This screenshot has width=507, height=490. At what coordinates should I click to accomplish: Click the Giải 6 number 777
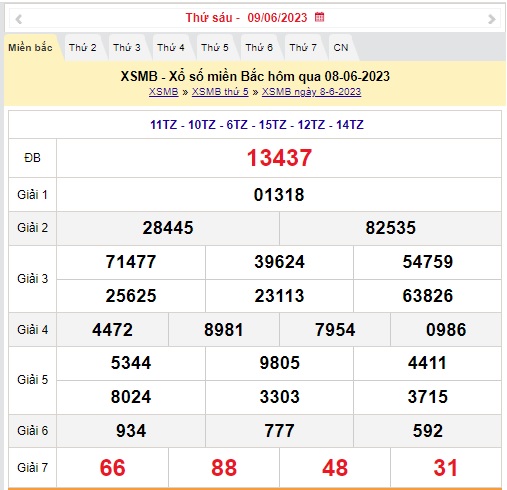pos(279,431)
